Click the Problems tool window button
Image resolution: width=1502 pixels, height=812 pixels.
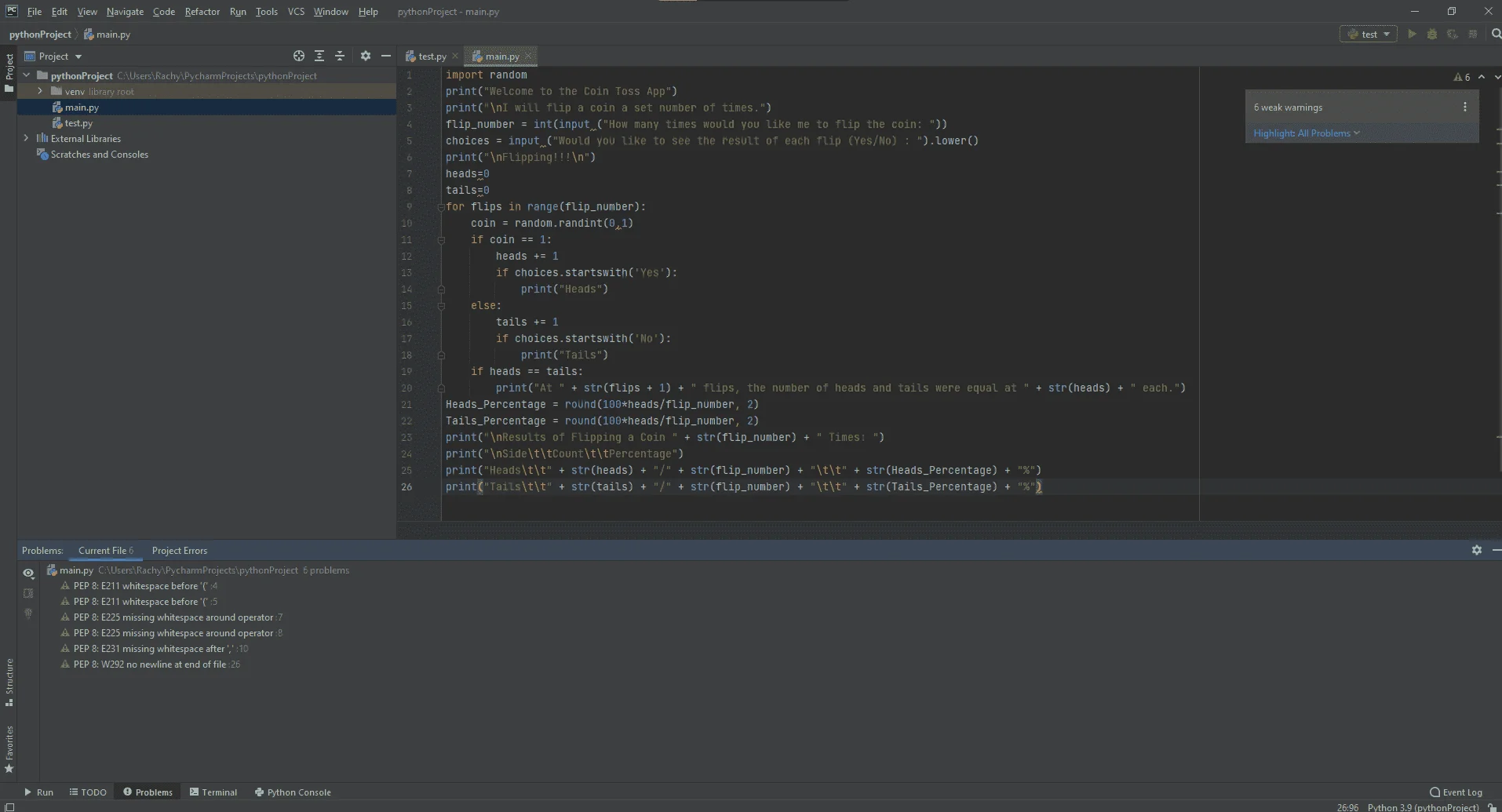[148, 792]
